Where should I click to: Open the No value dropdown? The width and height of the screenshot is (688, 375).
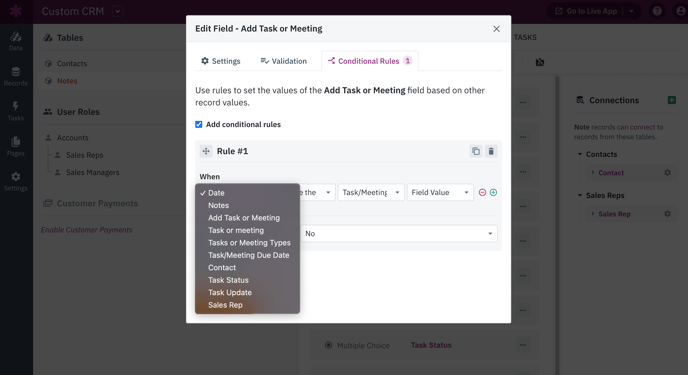pos(399,233)
